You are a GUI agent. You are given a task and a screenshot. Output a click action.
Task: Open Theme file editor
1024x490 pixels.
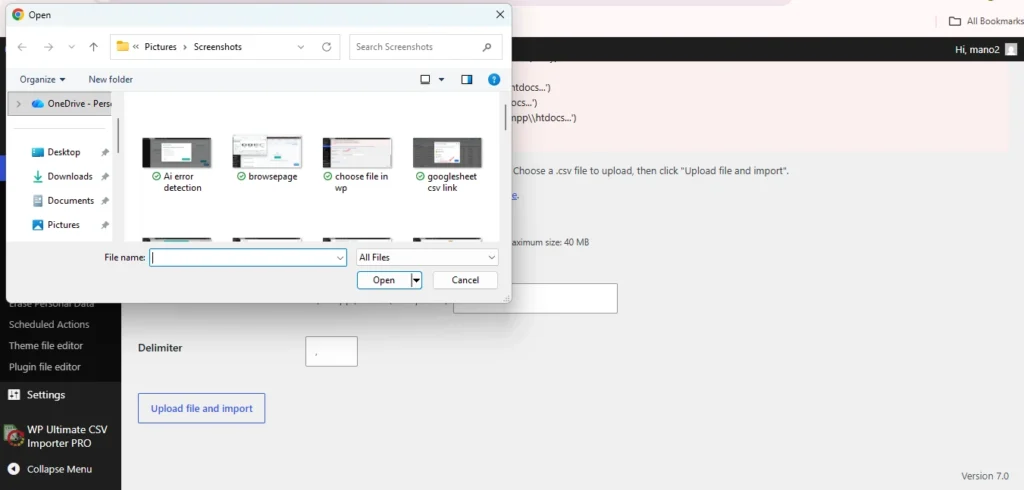46,346
